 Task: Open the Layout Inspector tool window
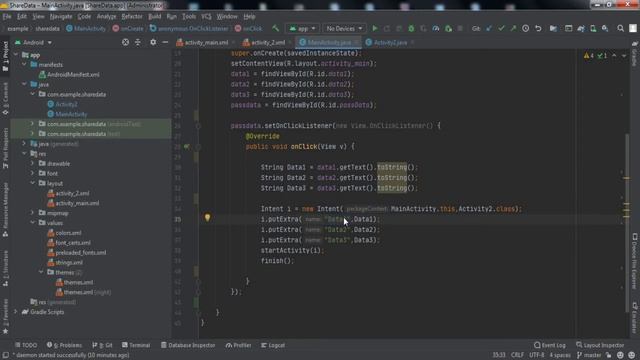[600, 345]
